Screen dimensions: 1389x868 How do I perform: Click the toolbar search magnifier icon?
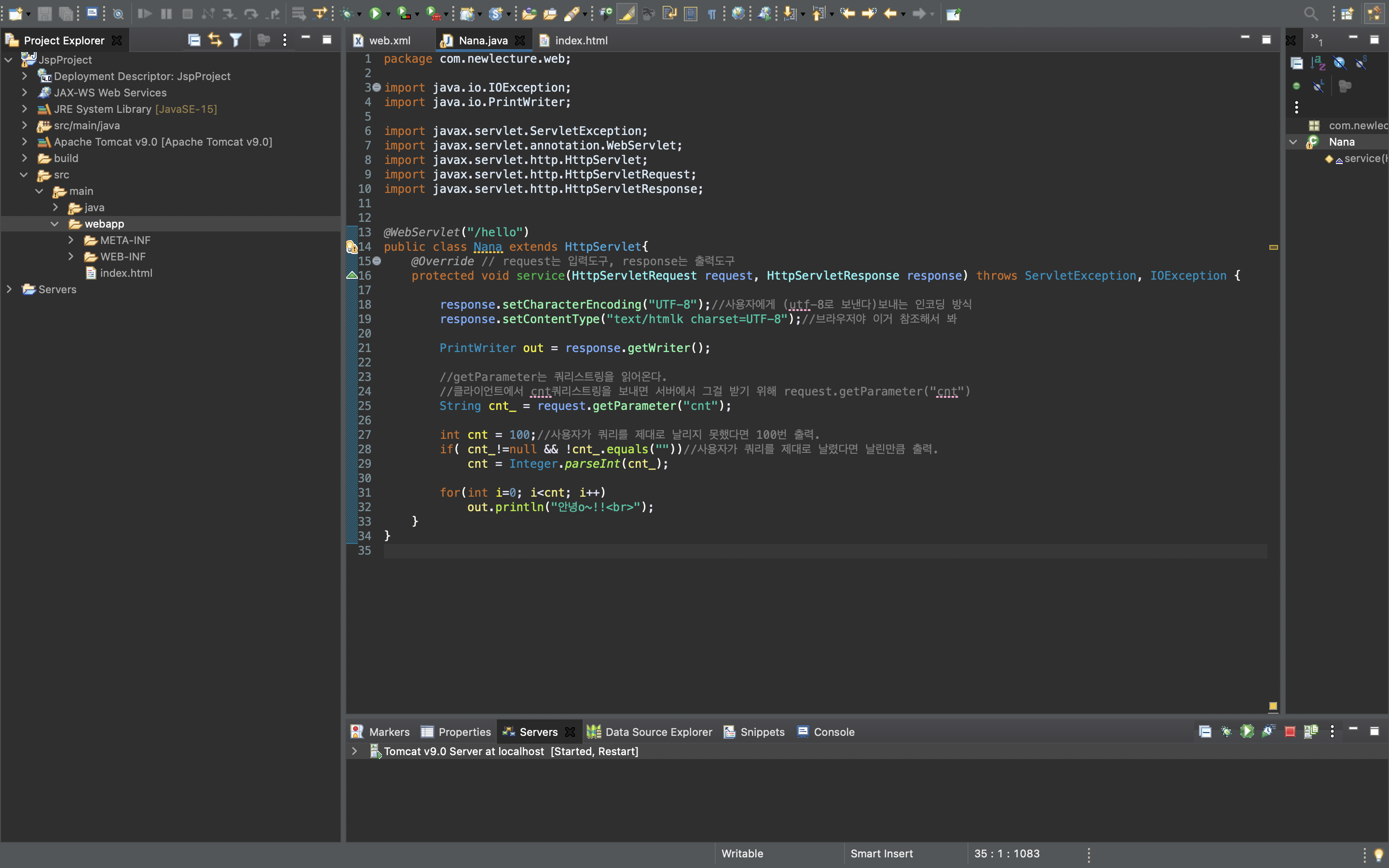1310,14
